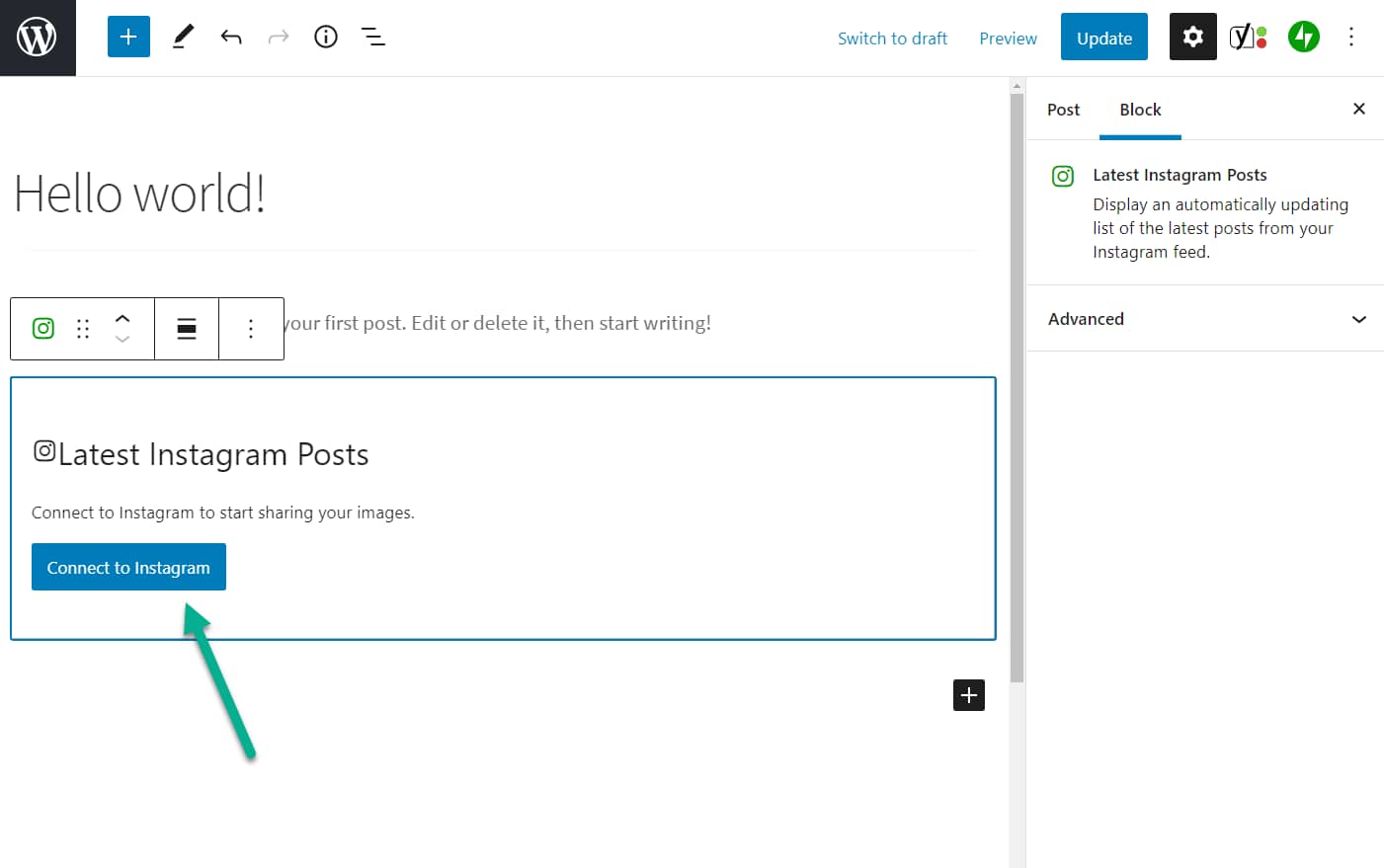The width and height of the screenshot is (1384, 868).
Task: Click the Latest Instagram Posts block heading
Action: click(213, 454)
